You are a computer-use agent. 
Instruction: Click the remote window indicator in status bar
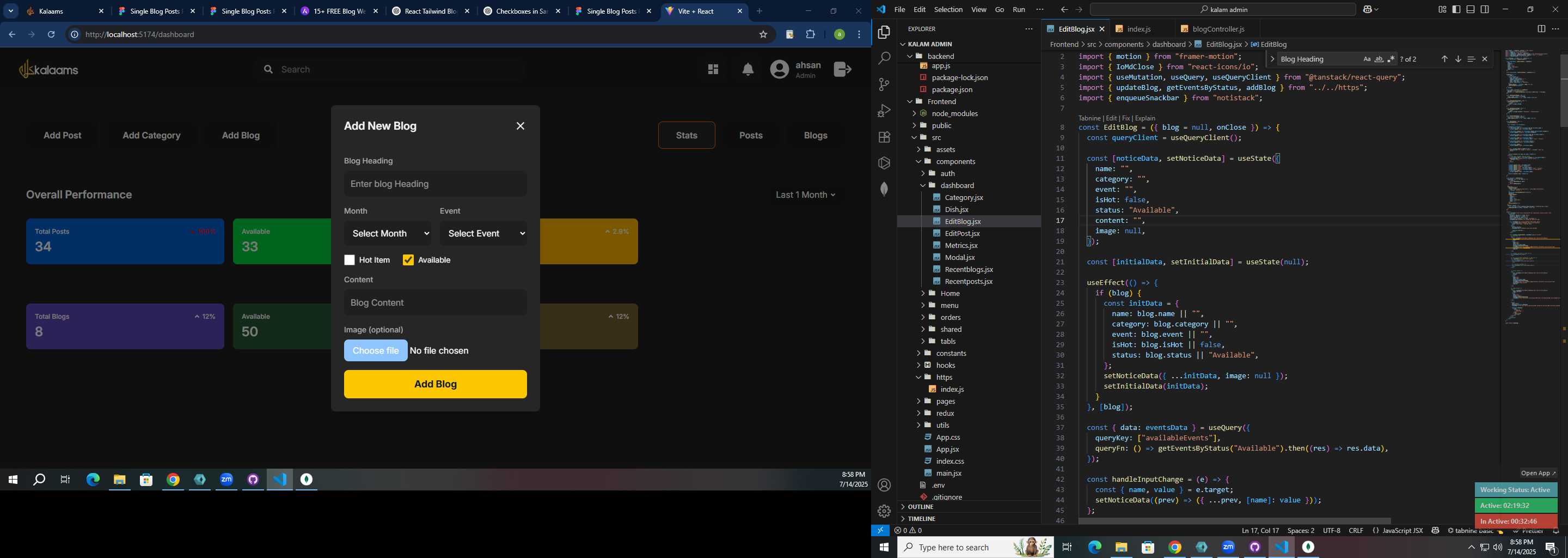(880, 531)
